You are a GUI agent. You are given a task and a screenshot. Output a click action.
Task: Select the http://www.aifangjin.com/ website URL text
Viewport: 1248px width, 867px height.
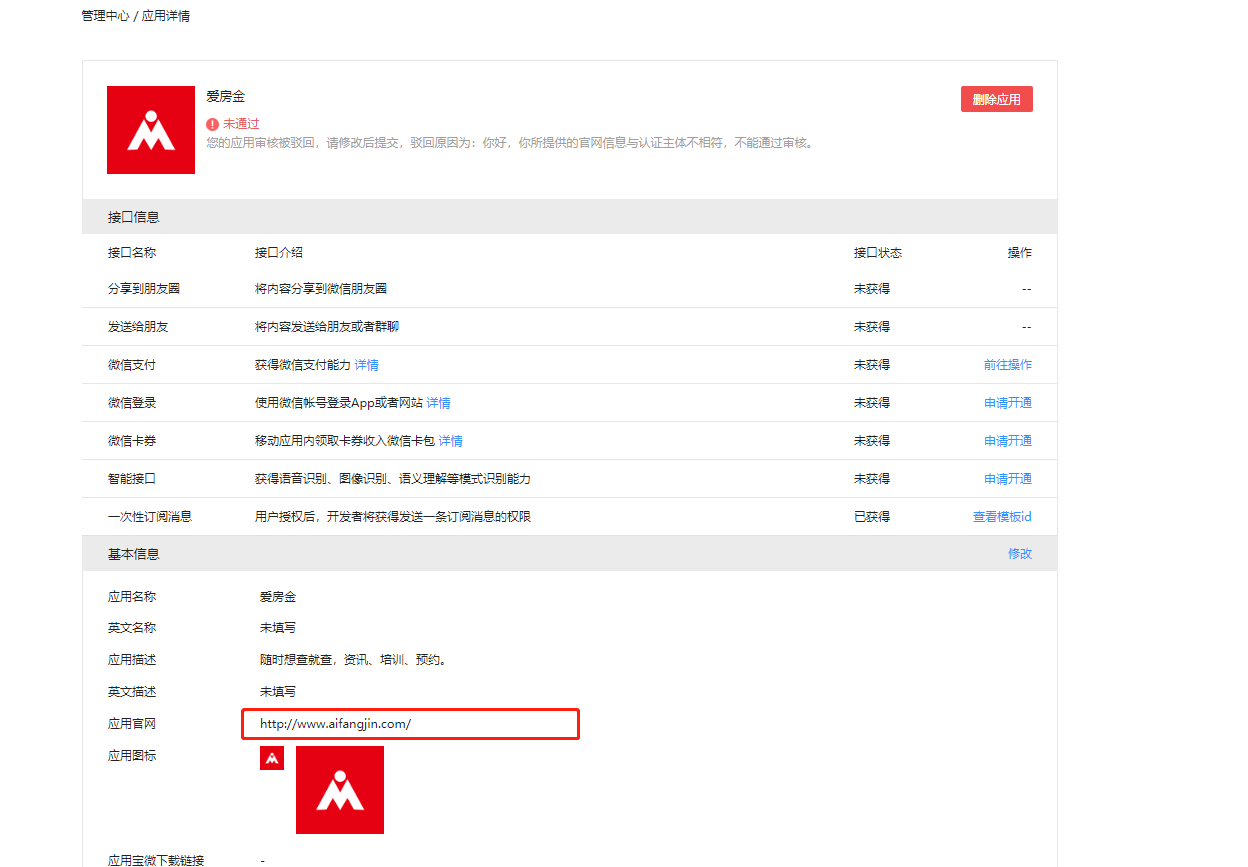click(336, 724)
